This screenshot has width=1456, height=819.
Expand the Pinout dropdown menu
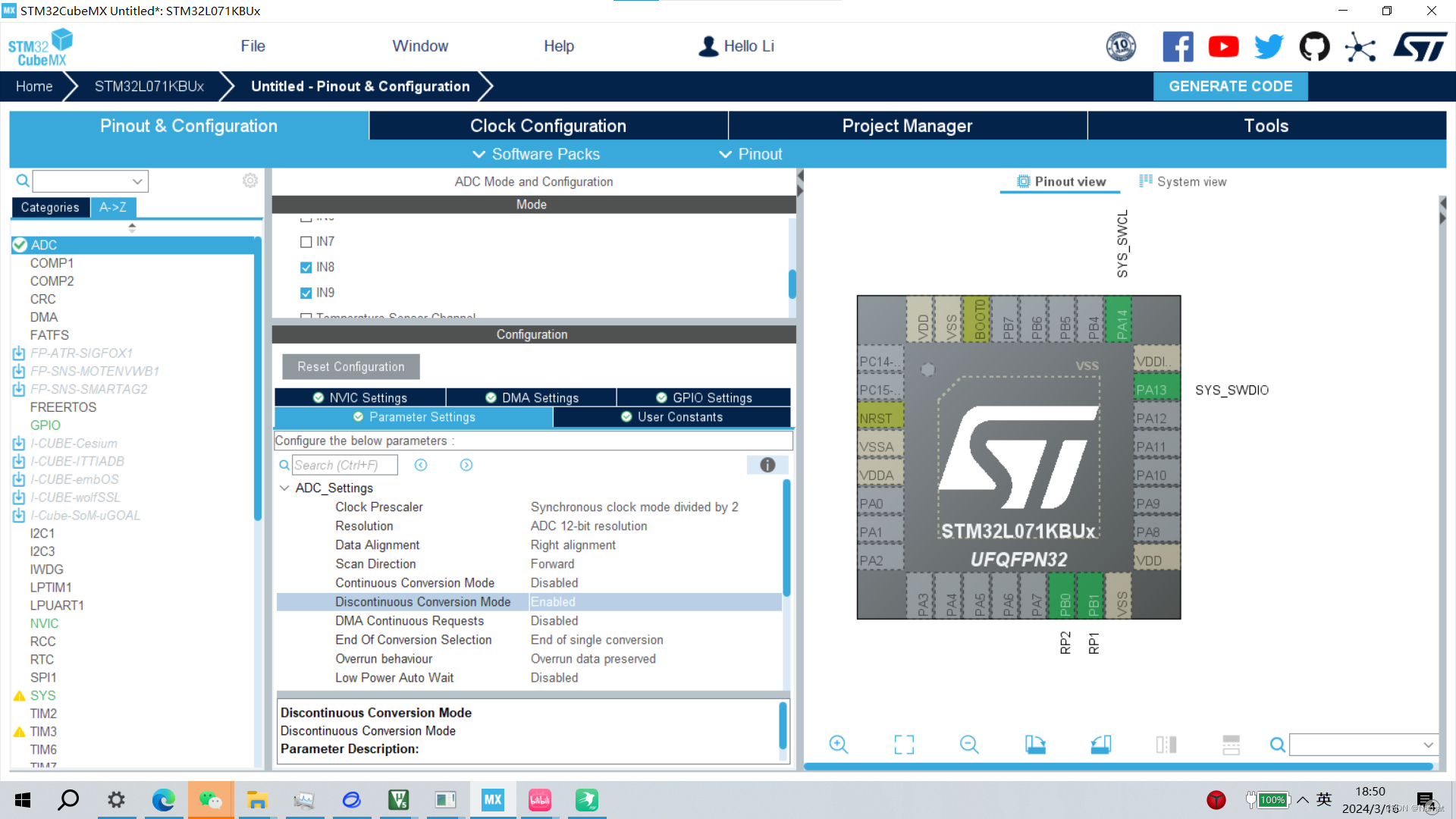coord(751,154)
